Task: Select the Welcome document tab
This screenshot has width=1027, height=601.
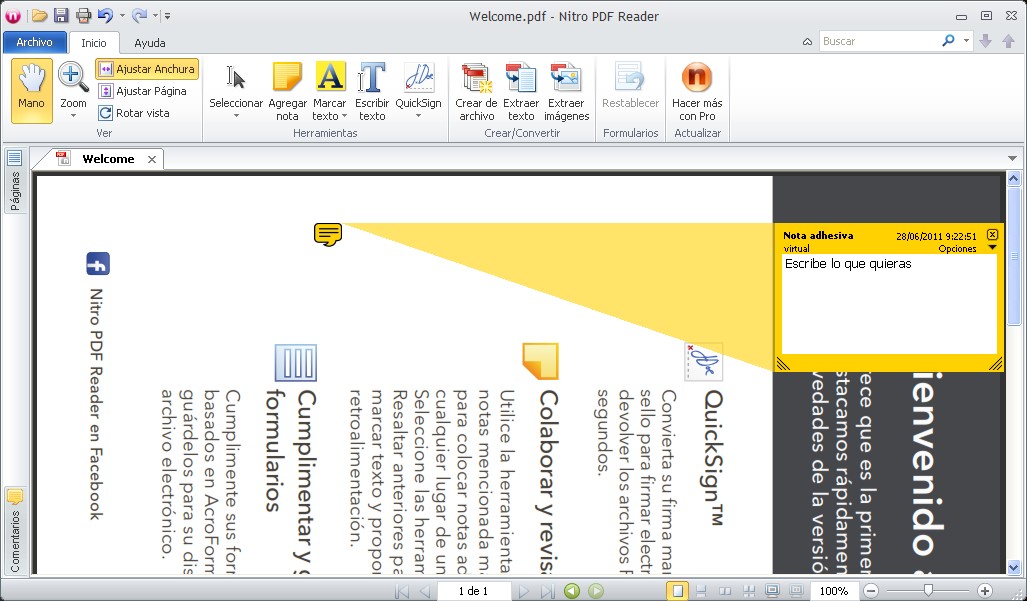Action: (108, 159)
